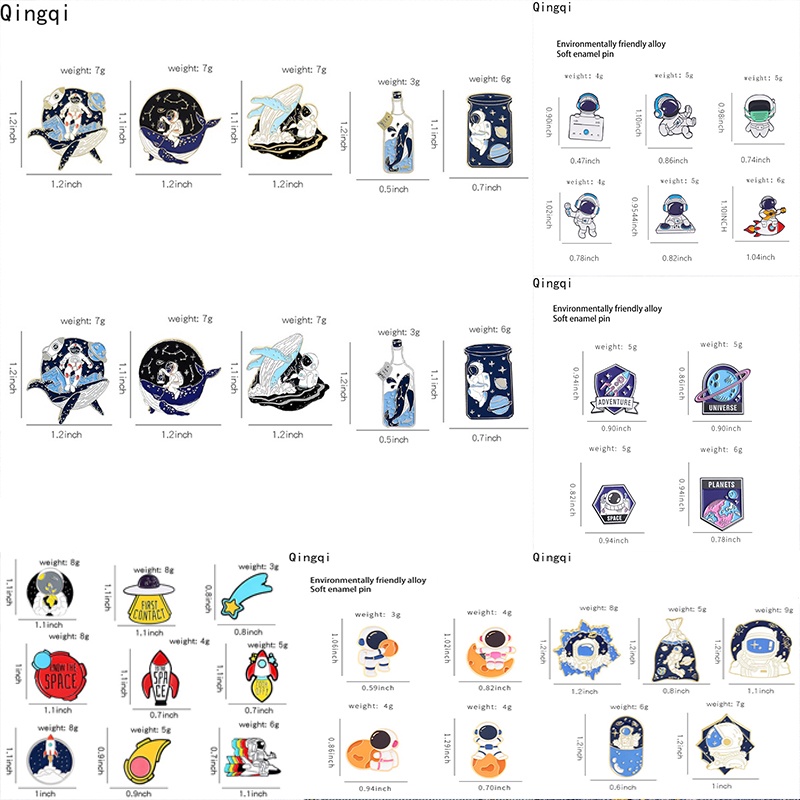
Task: Select the astronaut DJ turntable pin
Action: pos(676,215)
